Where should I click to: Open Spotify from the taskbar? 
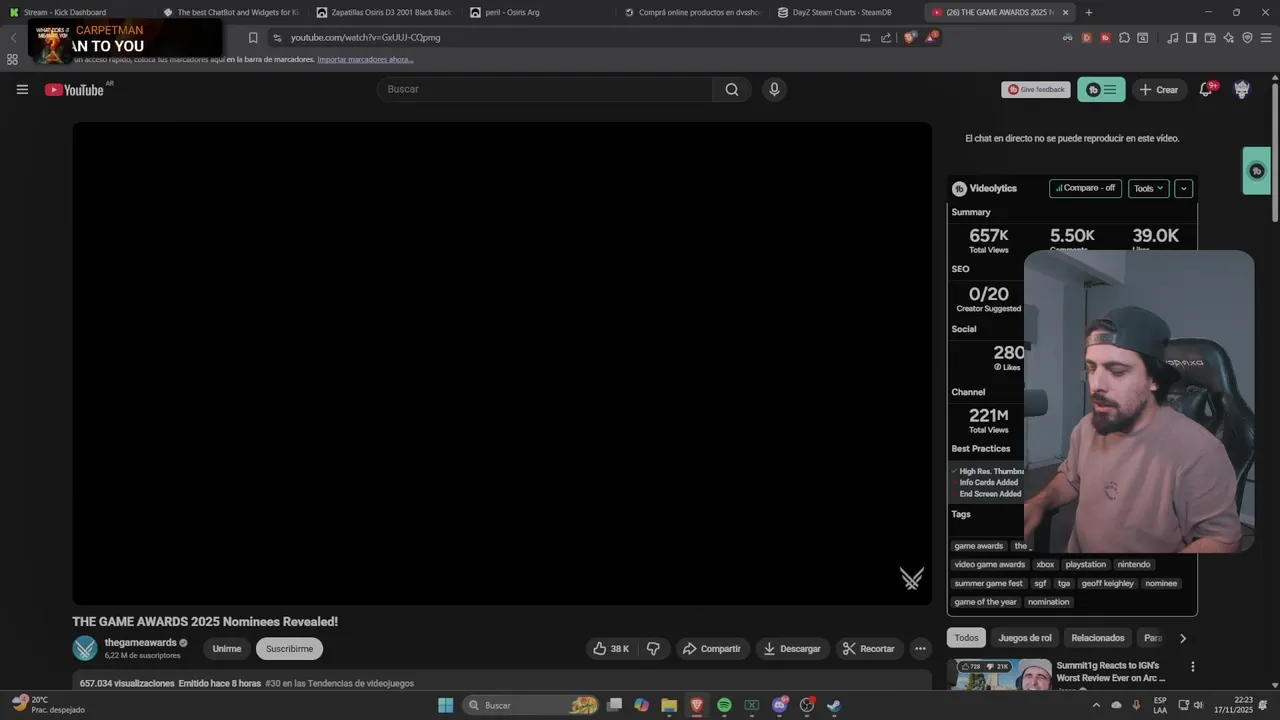(724, 705)
